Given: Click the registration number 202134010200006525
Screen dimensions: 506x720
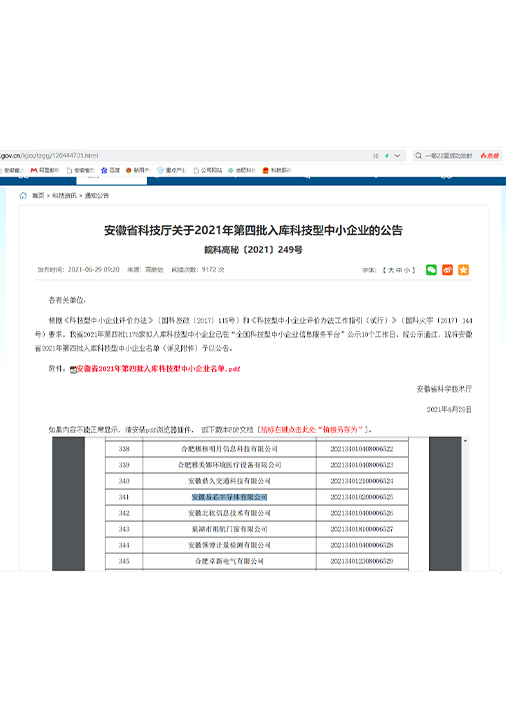Looking at the screenshot, I should 362,497.
